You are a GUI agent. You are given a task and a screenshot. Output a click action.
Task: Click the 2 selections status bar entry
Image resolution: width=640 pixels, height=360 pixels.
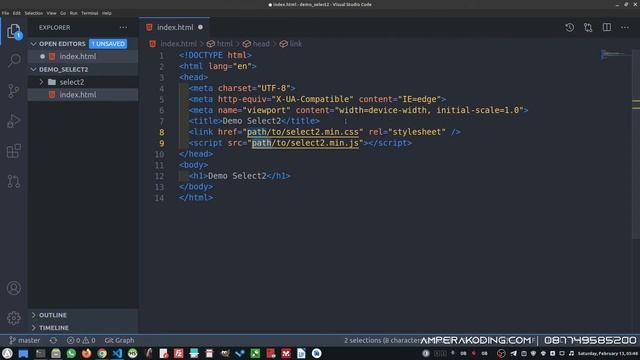click(x=382, y=340)
